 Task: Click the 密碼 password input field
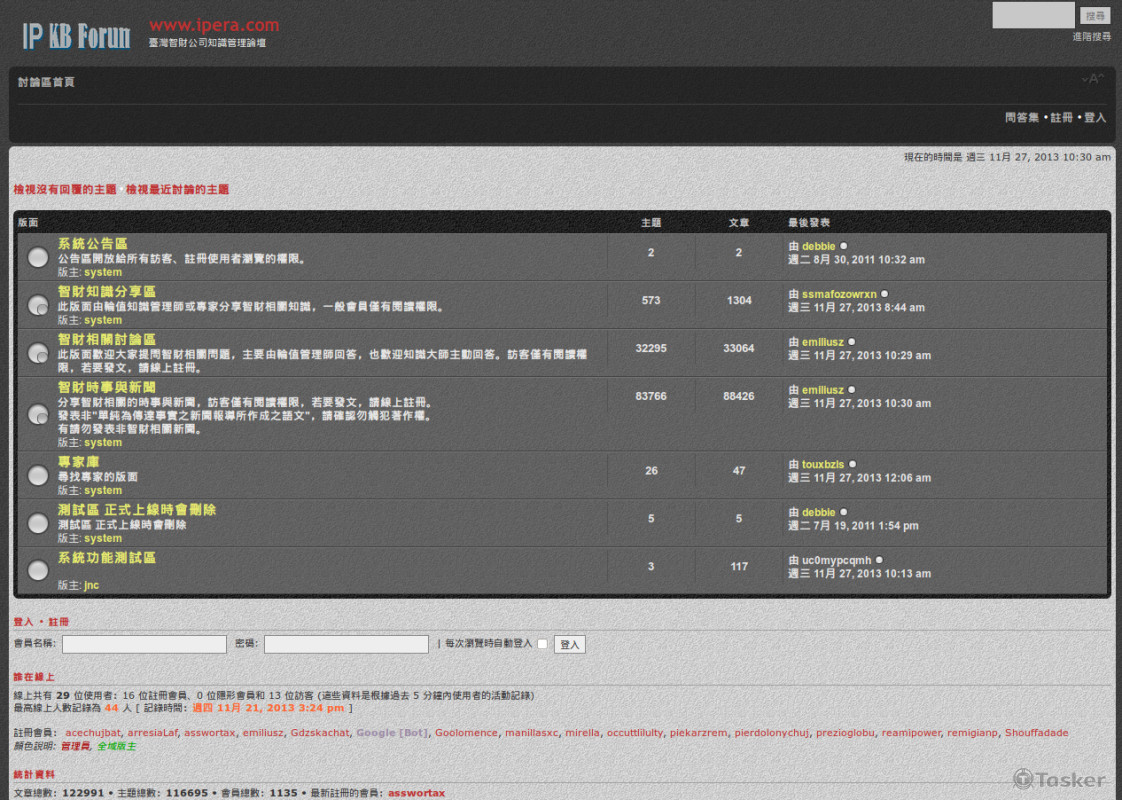[346, 645]
